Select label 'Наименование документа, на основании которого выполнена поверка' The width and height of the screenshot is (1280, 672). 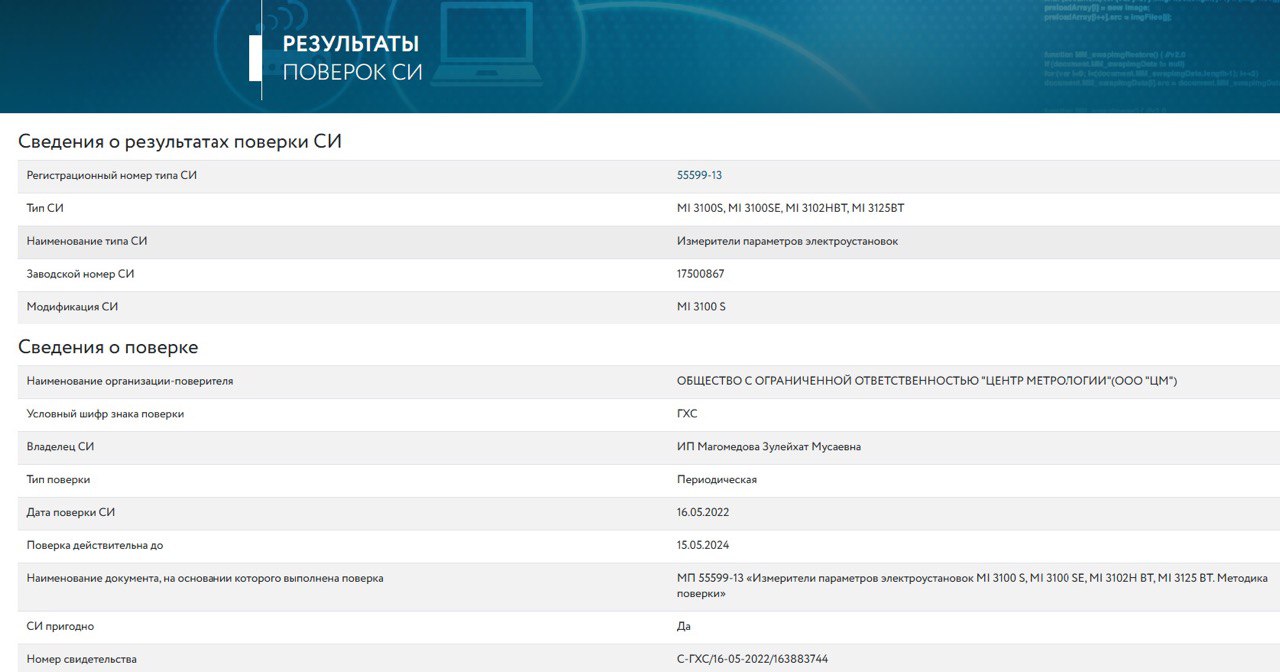point(205,579)
